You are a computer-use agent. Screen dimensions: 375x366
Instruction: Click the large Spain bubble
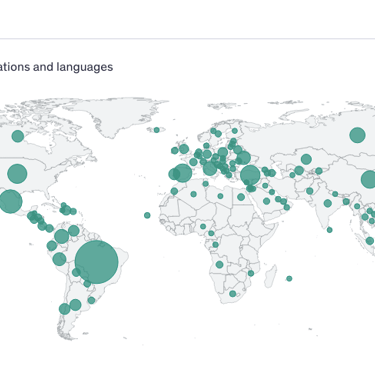(x=183, y=173)
